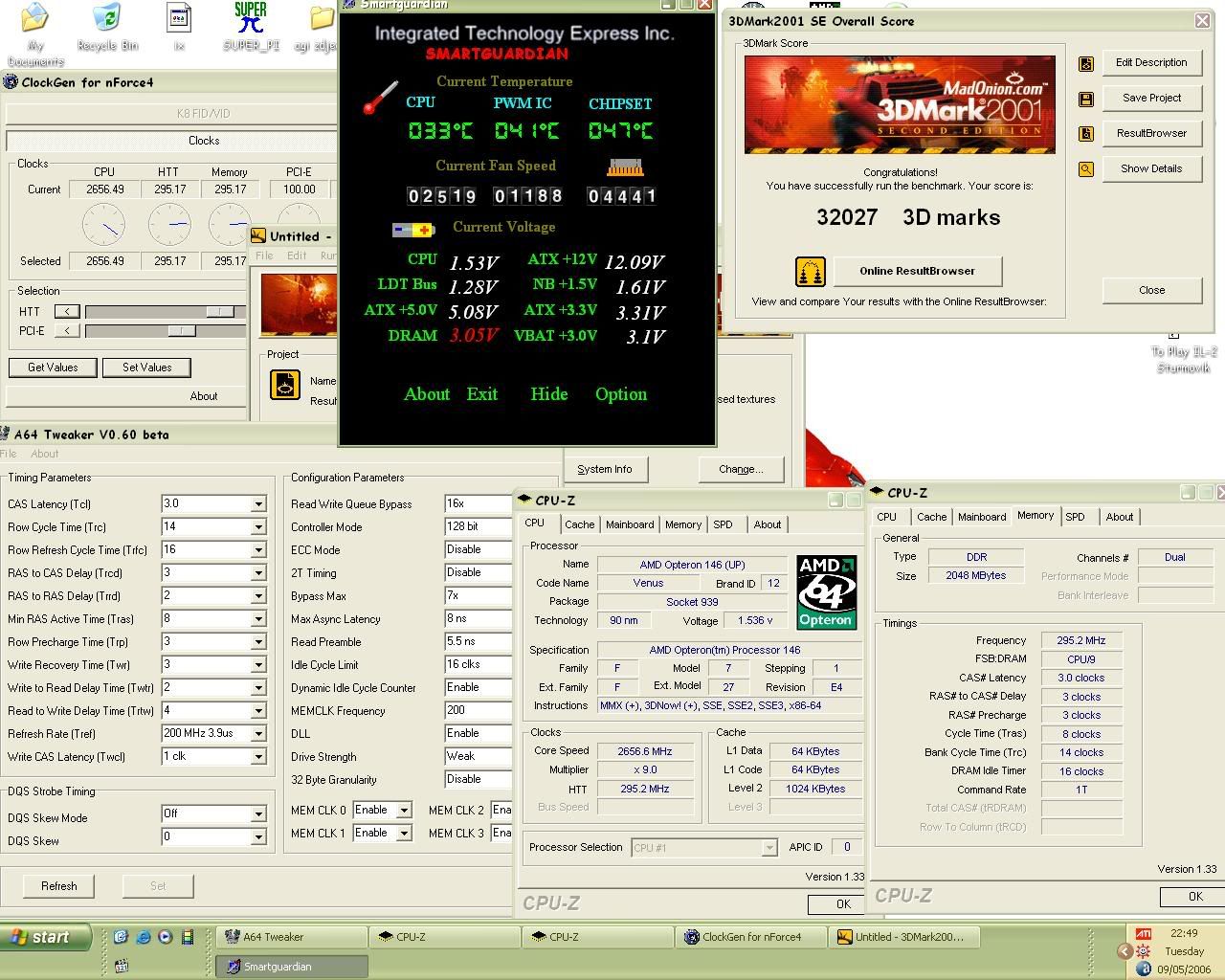
Task: Open the Refresh Rate (Tref) dropdown
Action: (x=258, y=734)
